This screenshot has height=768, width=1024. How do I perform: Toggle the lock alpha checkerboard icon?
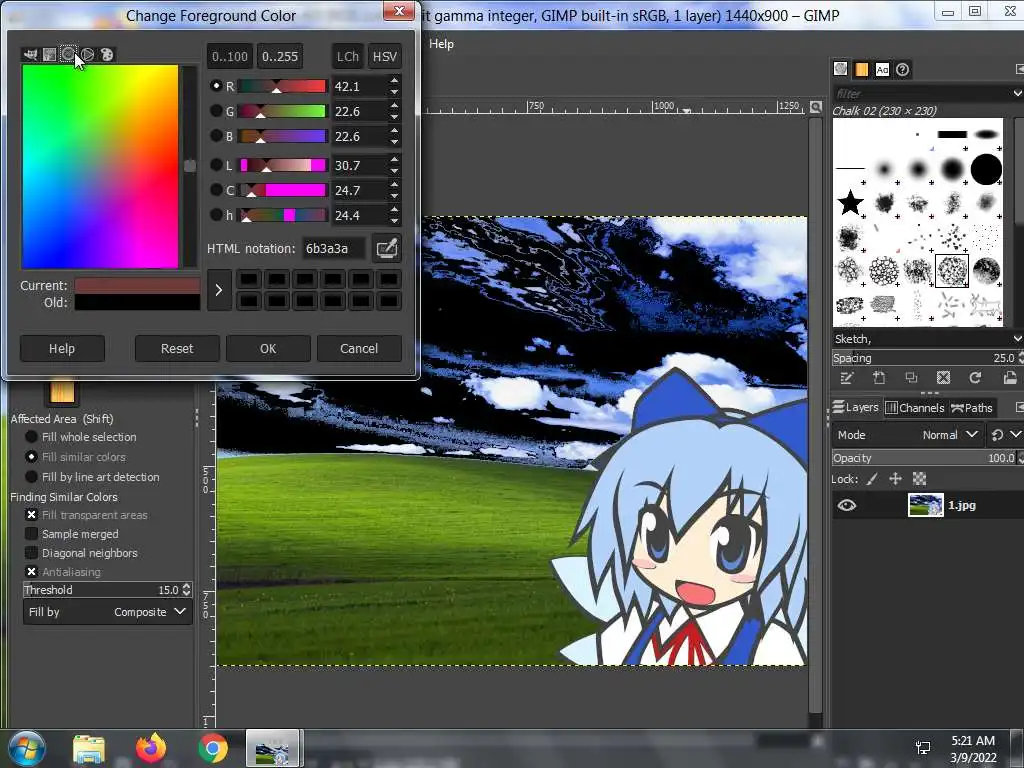tap(920, 479)
